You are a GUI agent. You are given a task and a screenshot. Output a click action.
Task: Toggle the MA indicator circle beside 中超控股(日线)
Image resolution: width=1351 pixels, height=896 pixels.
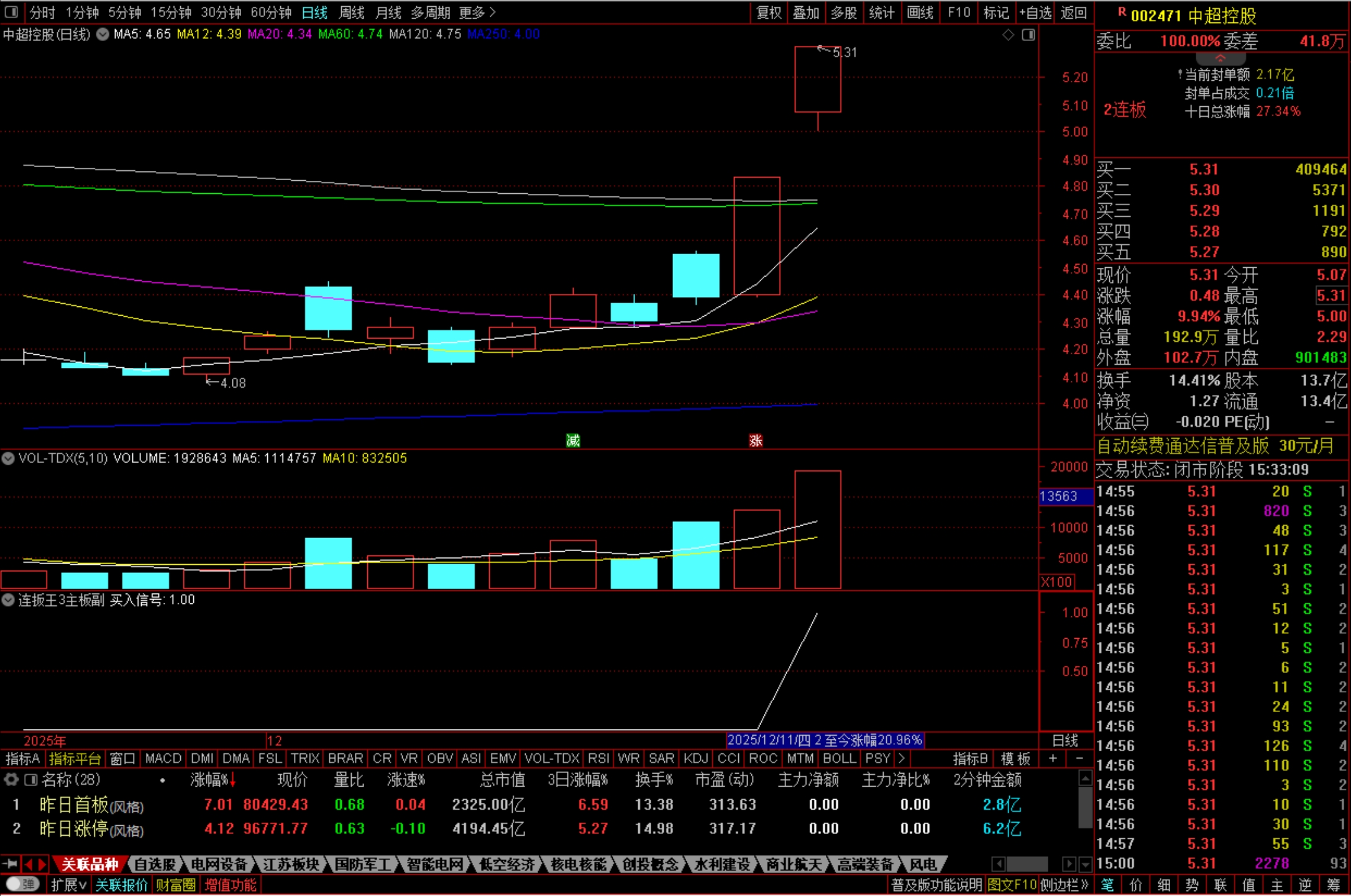[103, 34]
